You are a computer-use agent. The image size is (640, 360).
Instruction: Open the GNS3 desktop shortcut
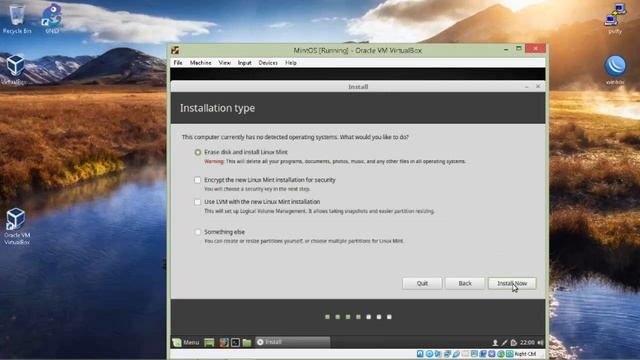(52, 19)
